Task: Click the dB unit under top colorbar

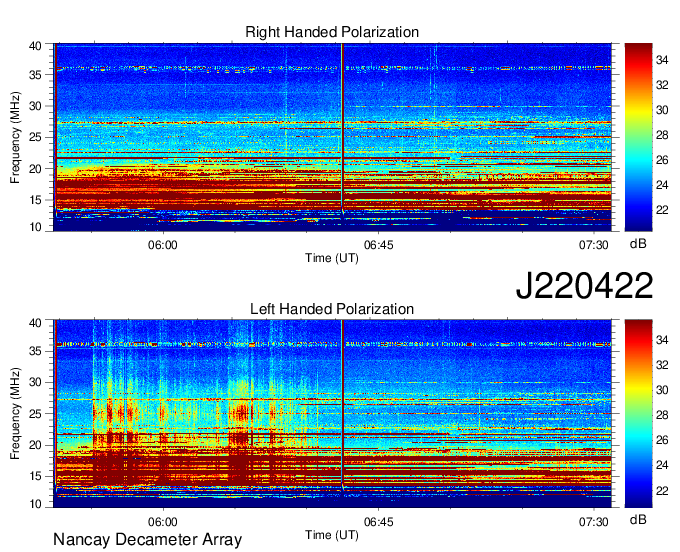Action: coord(638,244)
